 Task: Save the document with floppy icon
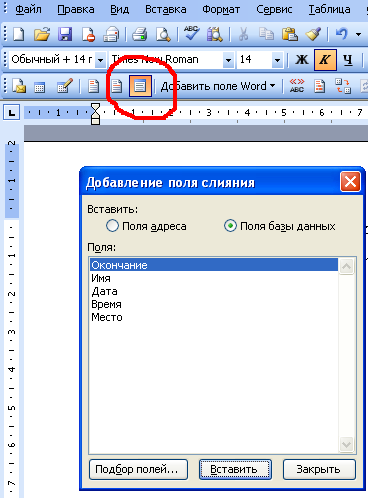pos(65,34)
